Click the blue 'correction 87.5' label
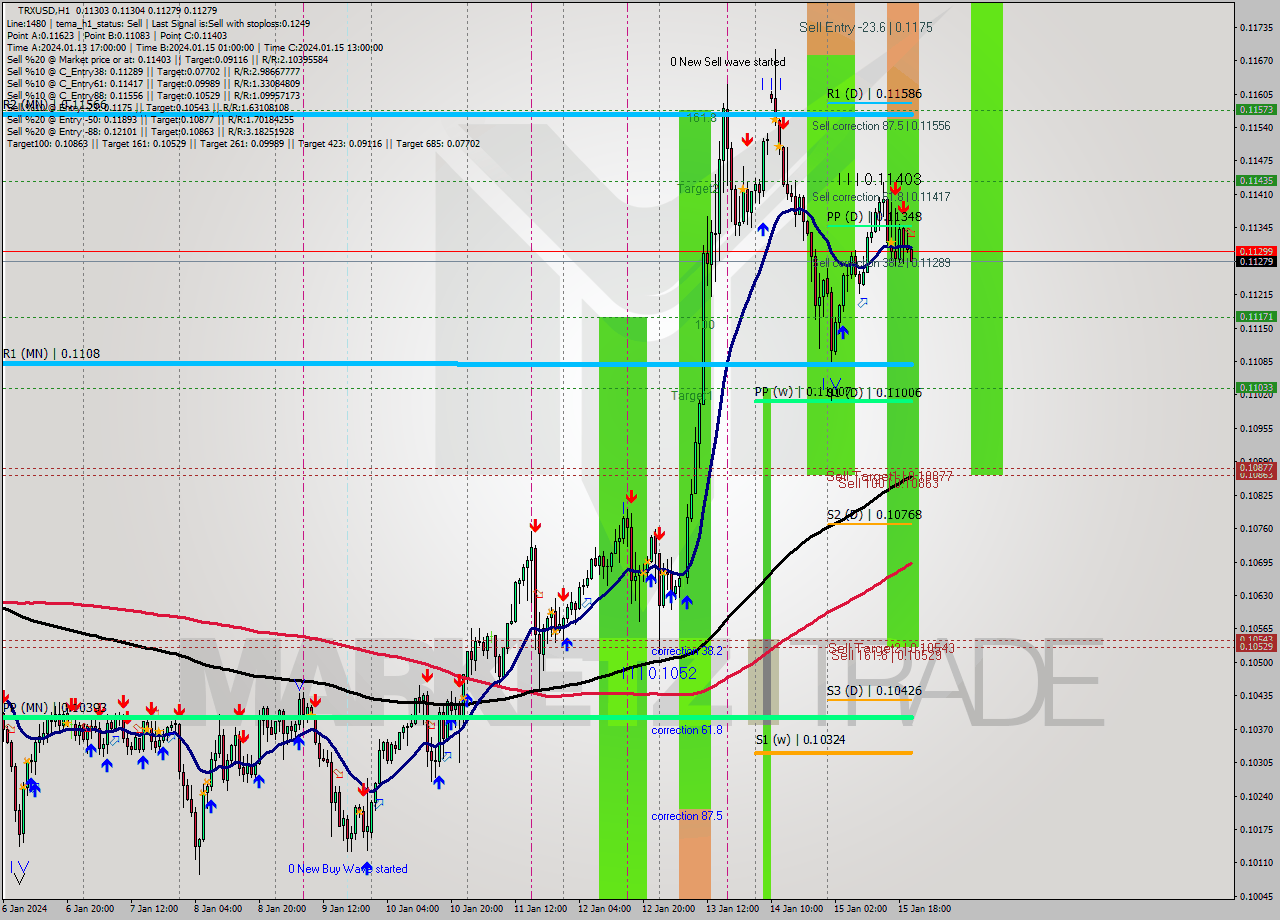The image size is (1280, 920). pyautogui.click(x=686, y=816)
